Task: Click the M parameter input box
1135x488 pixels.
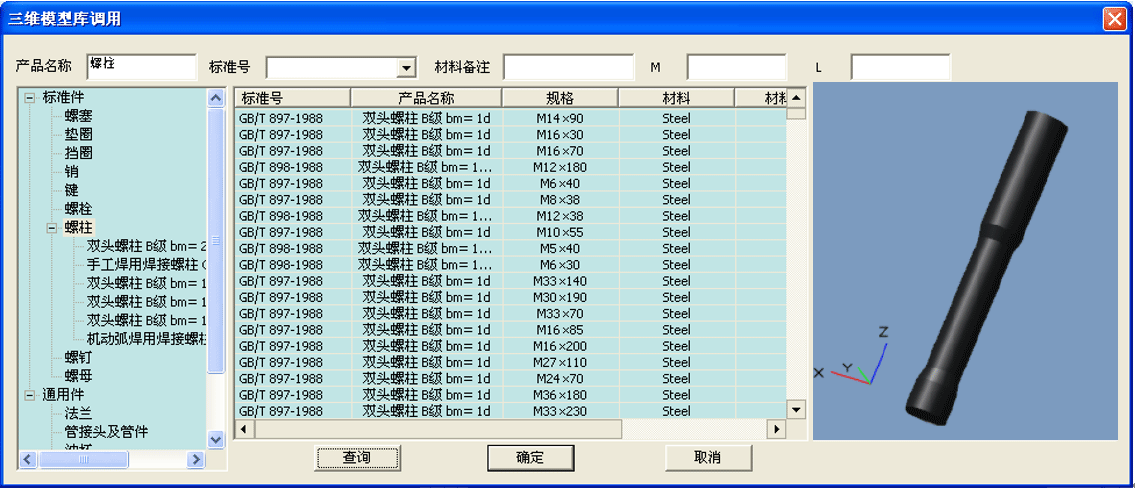Action: (x=736, y=67)
